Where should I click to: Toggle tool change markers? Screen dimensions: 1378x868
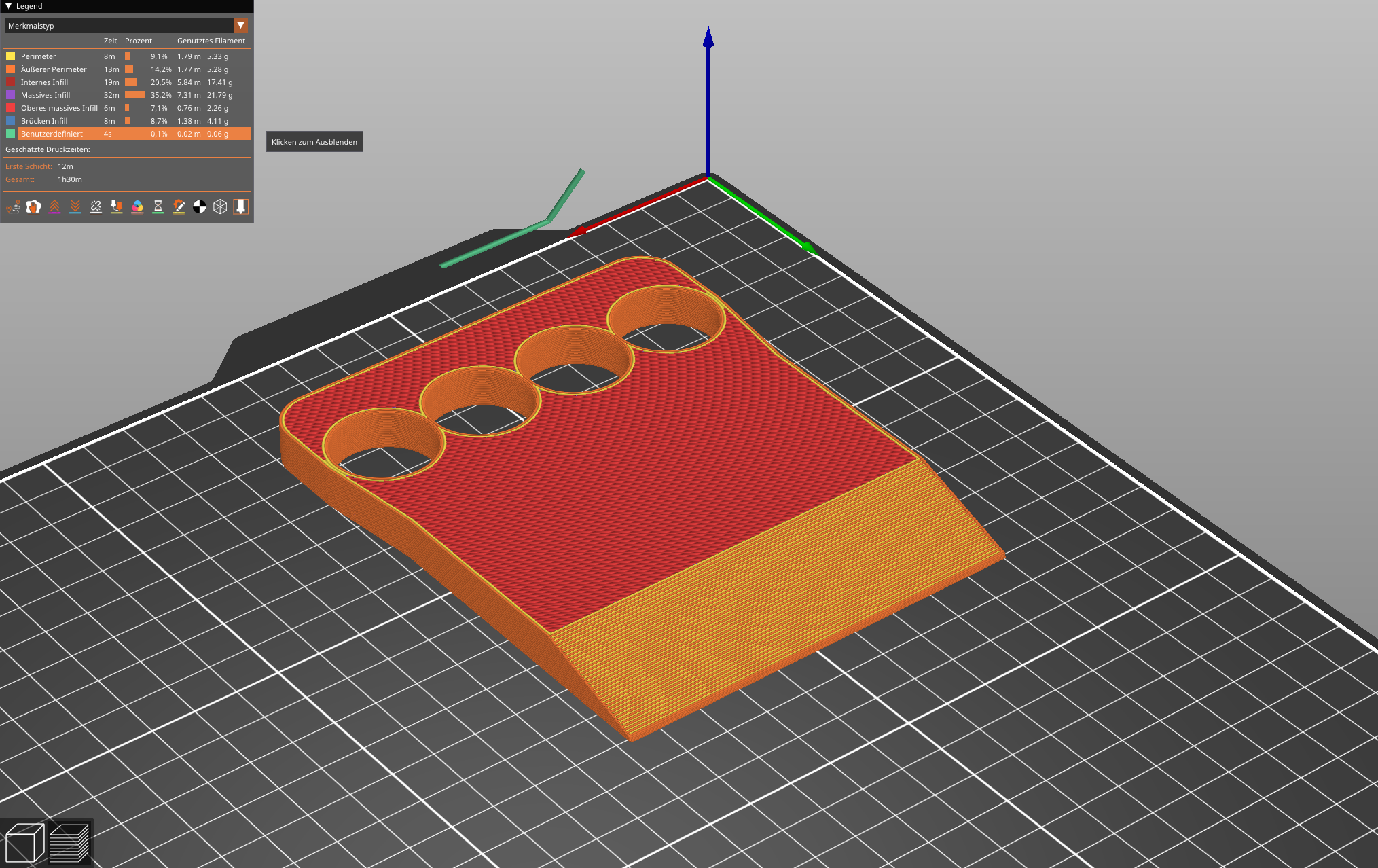[x=116, y=207]
